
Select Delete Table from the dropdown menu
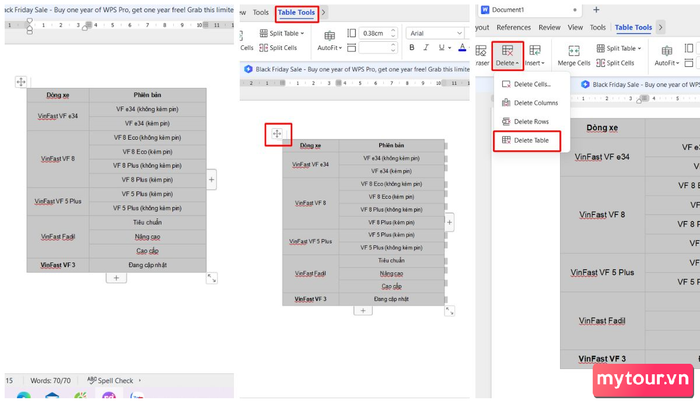[527, 141]
